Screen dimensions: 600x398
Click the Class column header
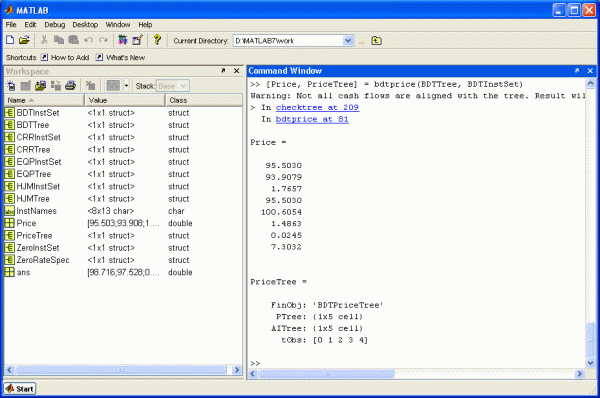click(x=204, y=100)
